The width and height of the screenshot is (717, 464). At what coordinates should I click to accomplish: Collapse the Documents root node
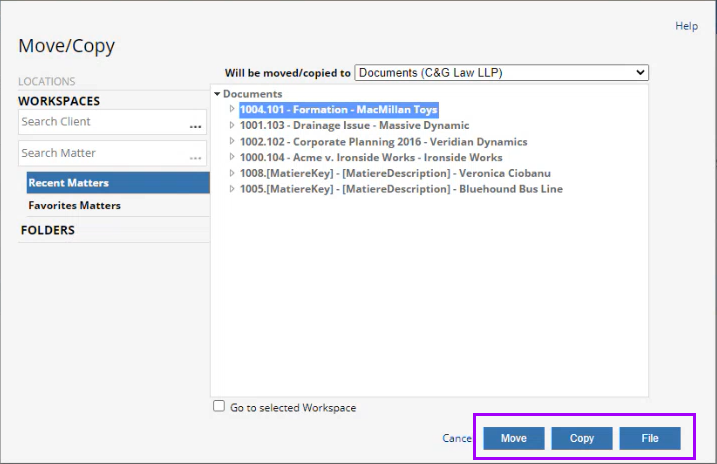pos(217,94)
